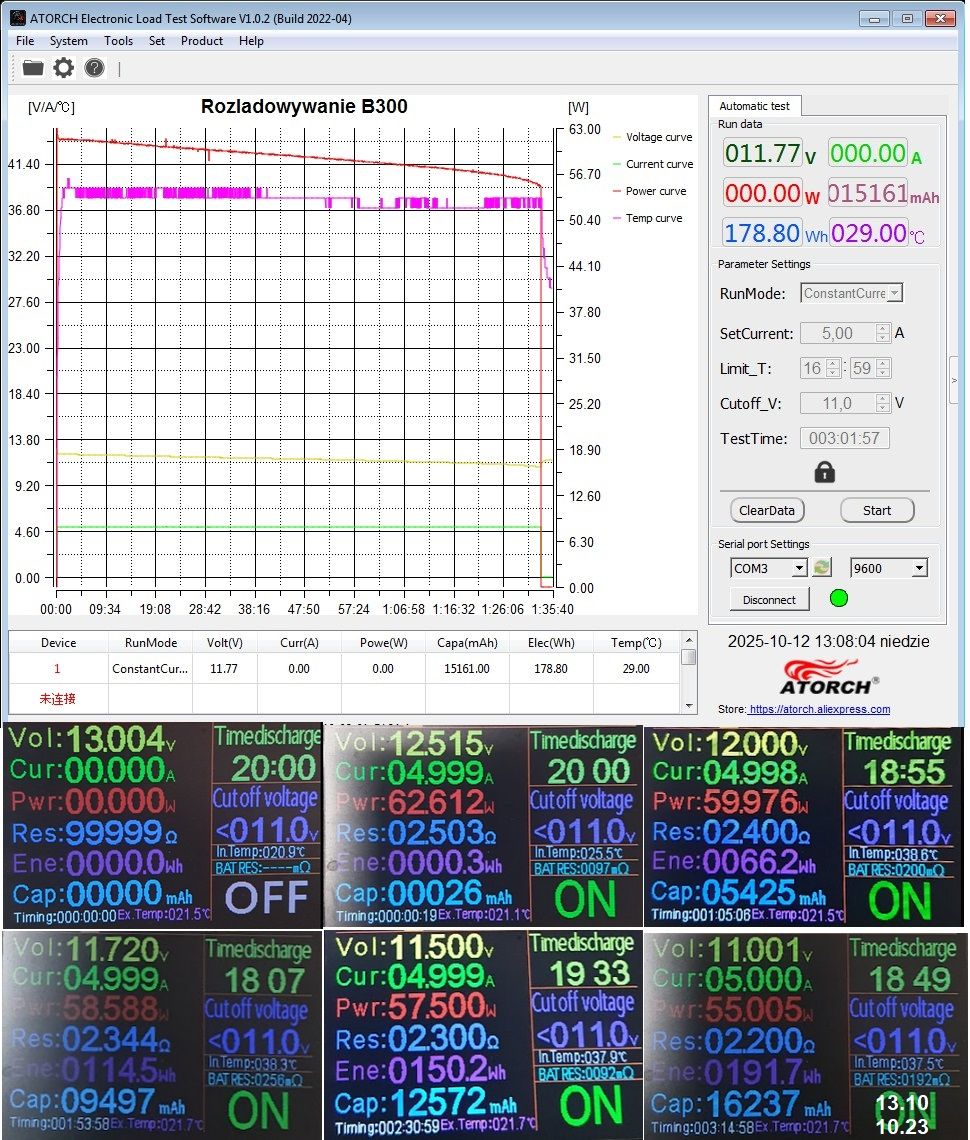Refresh serial port list icon
Image resolution: width=970 pixels, height=1140 pixels.
pos(822,568)
